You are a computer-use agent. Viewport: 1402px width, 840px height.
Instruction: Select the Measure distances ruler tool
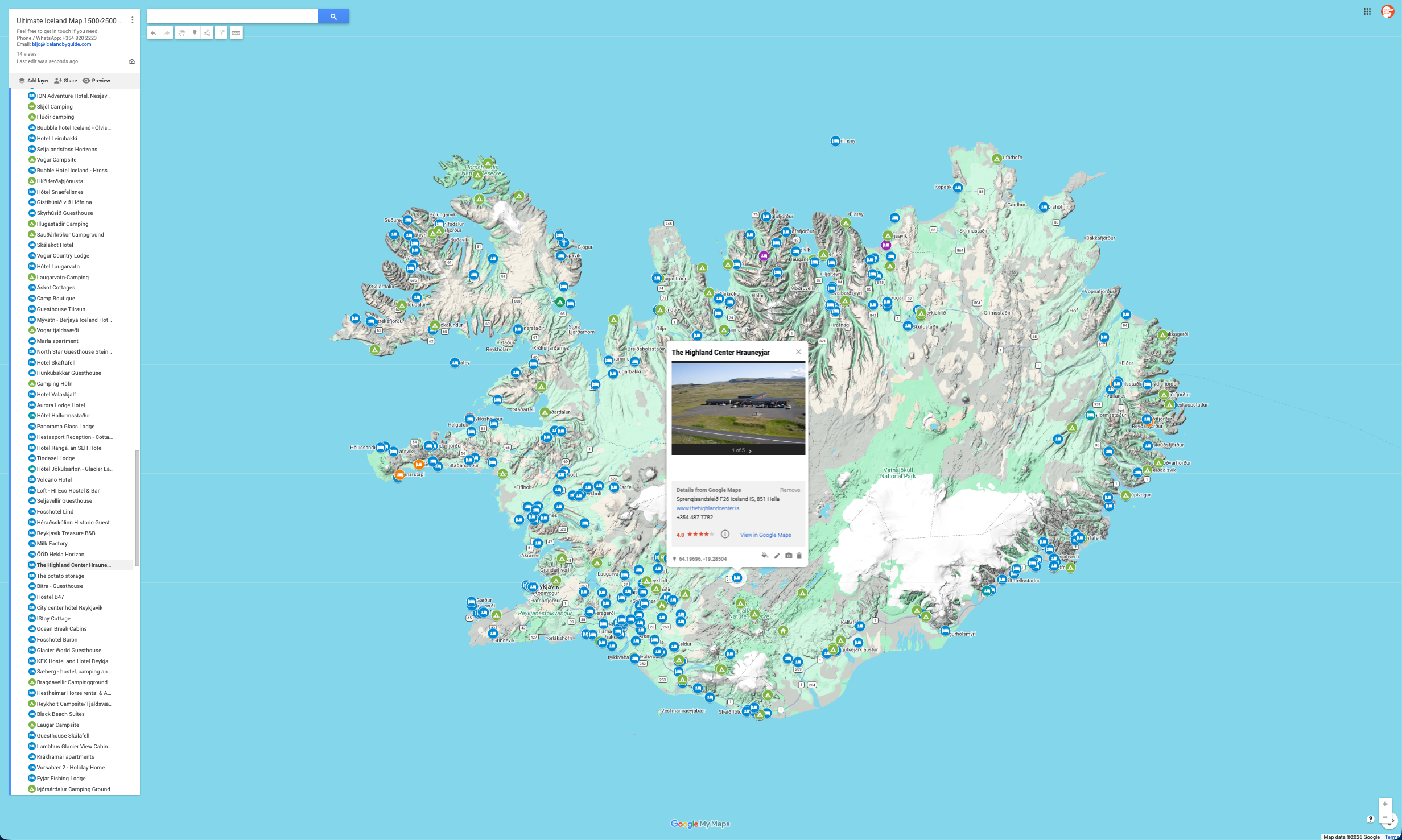236,33
